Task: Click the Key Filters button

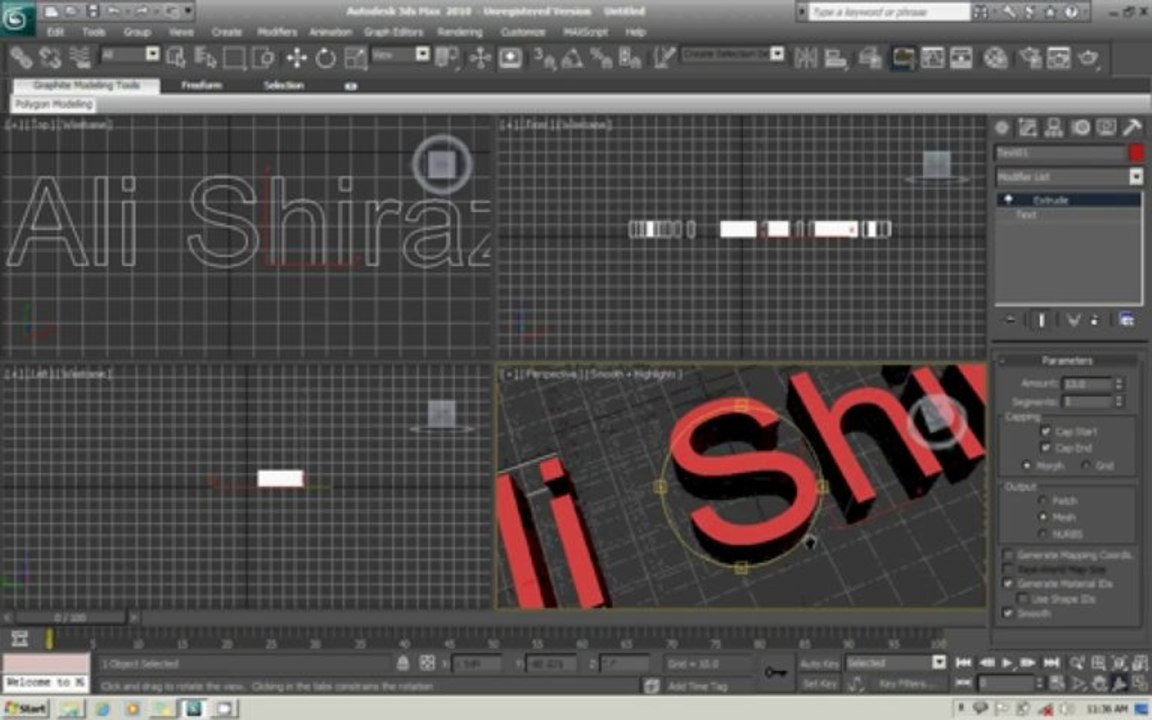Action: (x=907, y=683)
